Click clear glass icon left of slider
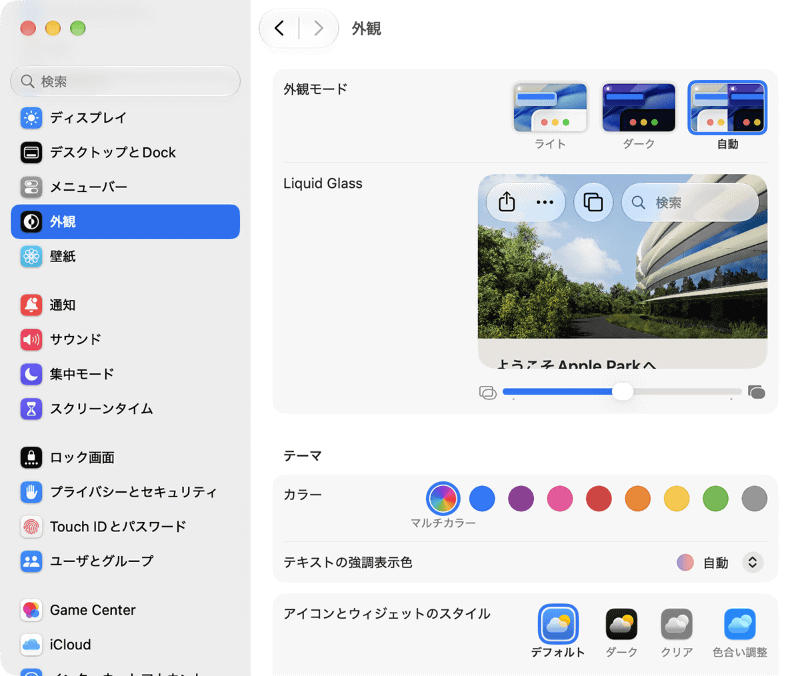 click(488, 392)
